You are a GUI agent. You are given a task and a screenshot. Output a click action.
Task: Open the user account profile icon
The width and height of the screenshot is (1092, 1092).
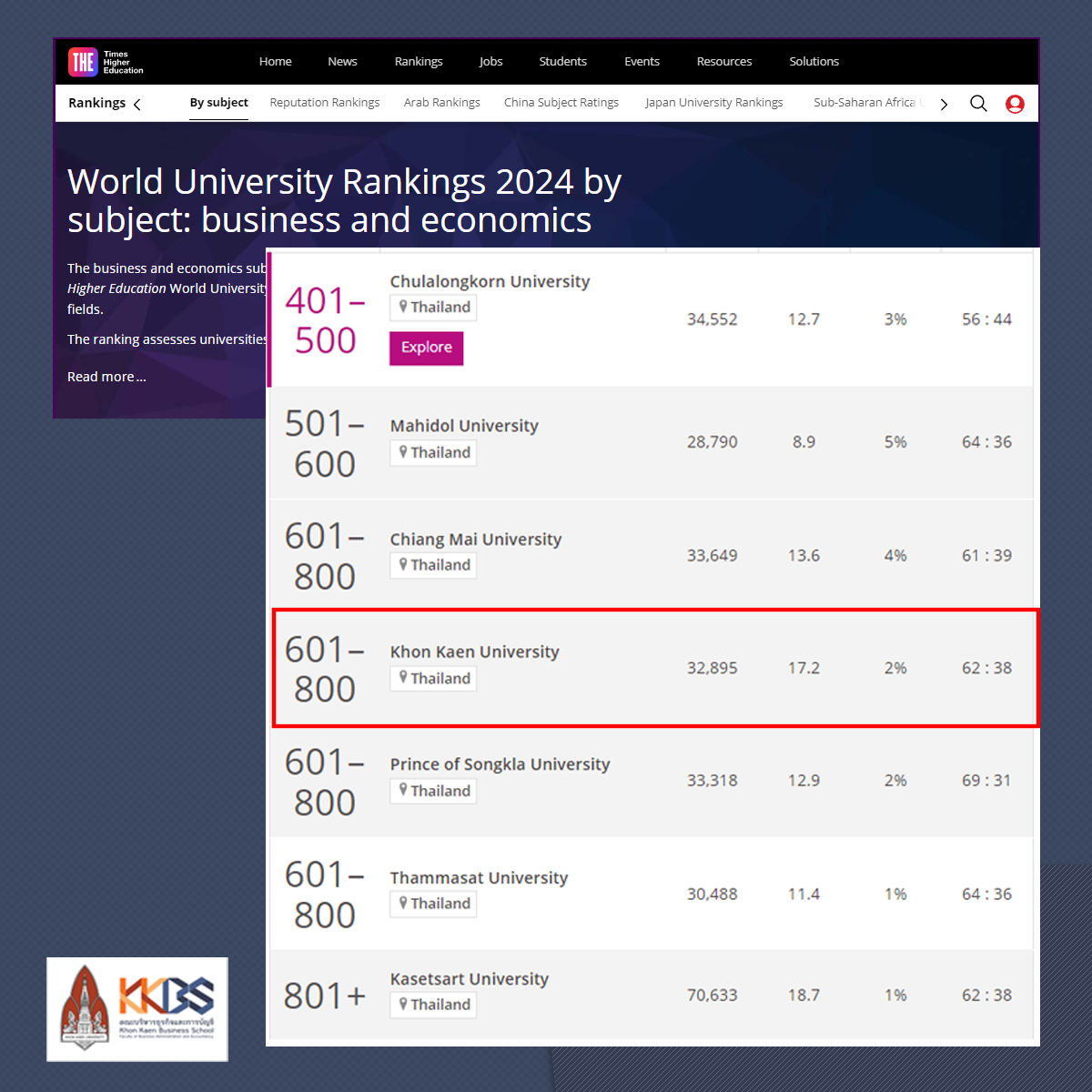(1015, 104)
